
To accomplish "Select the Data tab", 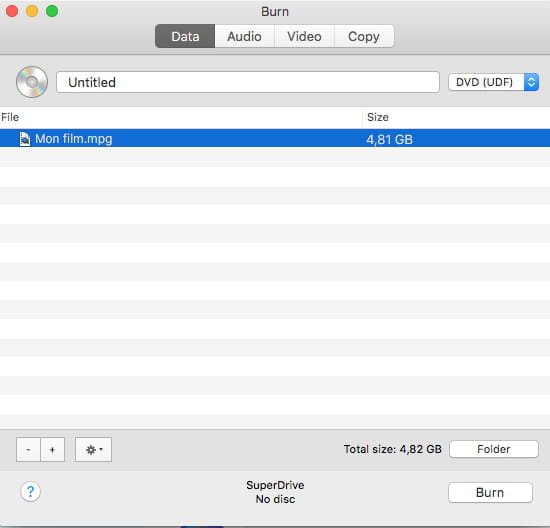I will 185,36.
